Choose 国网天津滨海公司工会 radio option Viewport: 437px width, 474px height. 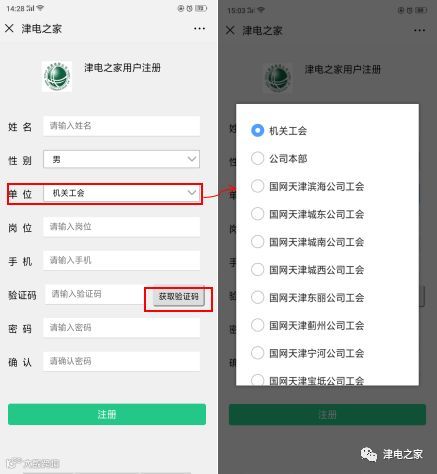307,186
